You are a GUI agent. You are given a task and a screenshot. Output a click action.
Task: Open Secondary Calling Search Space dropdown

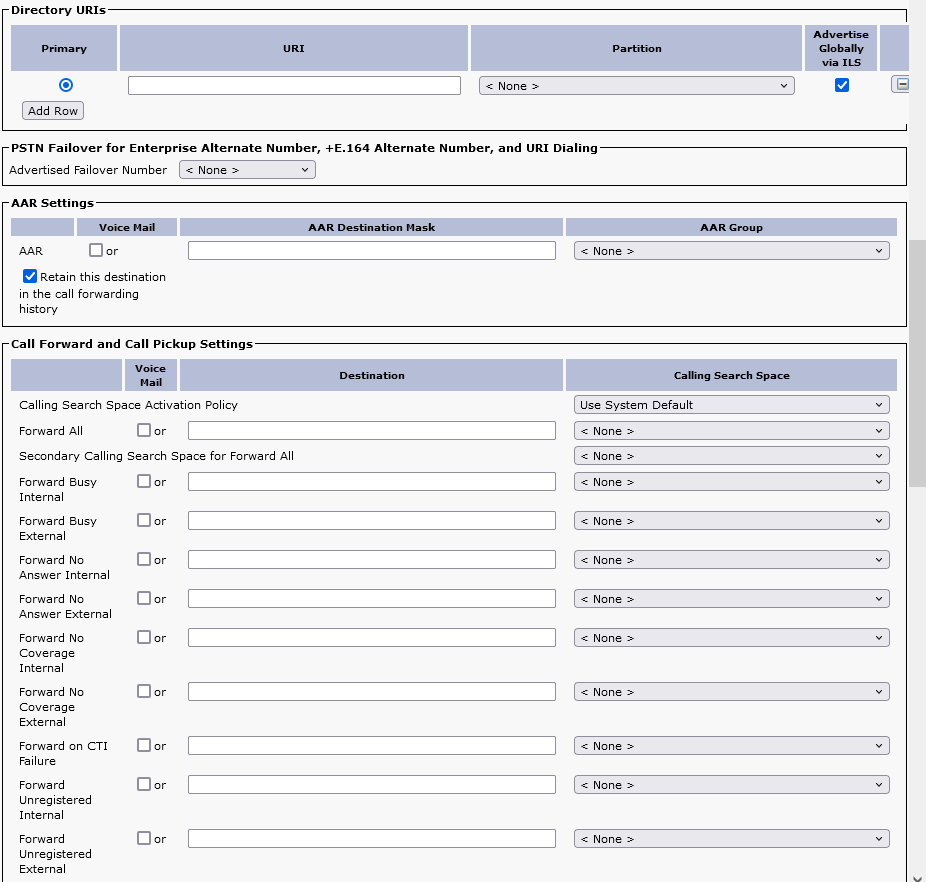coord(731,456)
